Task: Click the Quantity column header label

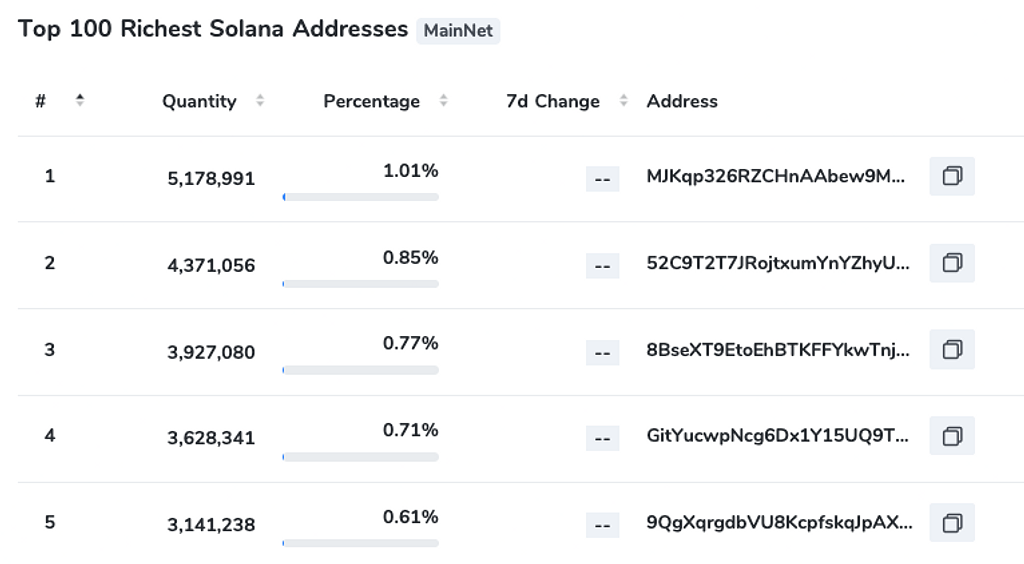Action: (199, 101)
